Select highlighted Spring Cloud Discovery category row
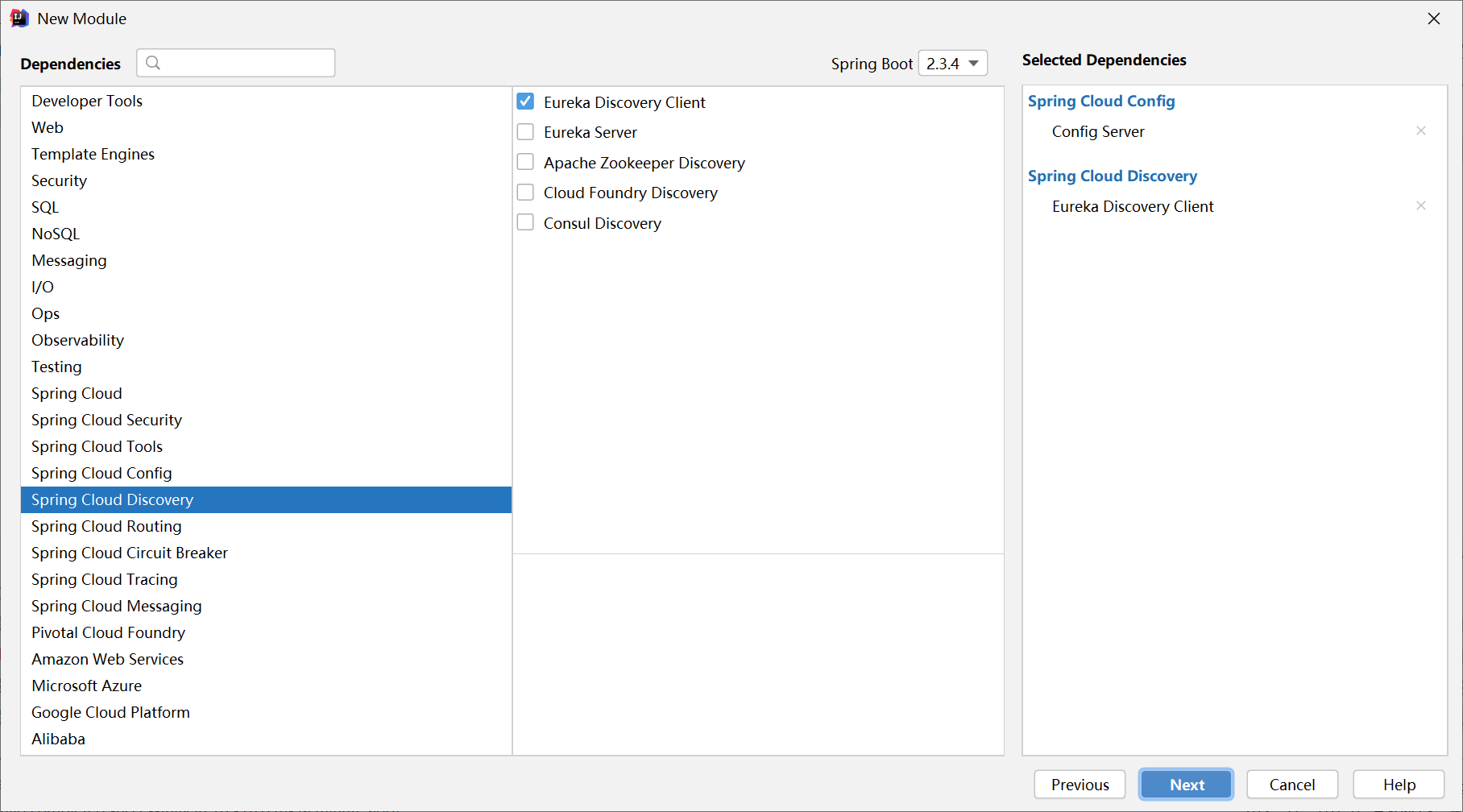 (266, 499)
